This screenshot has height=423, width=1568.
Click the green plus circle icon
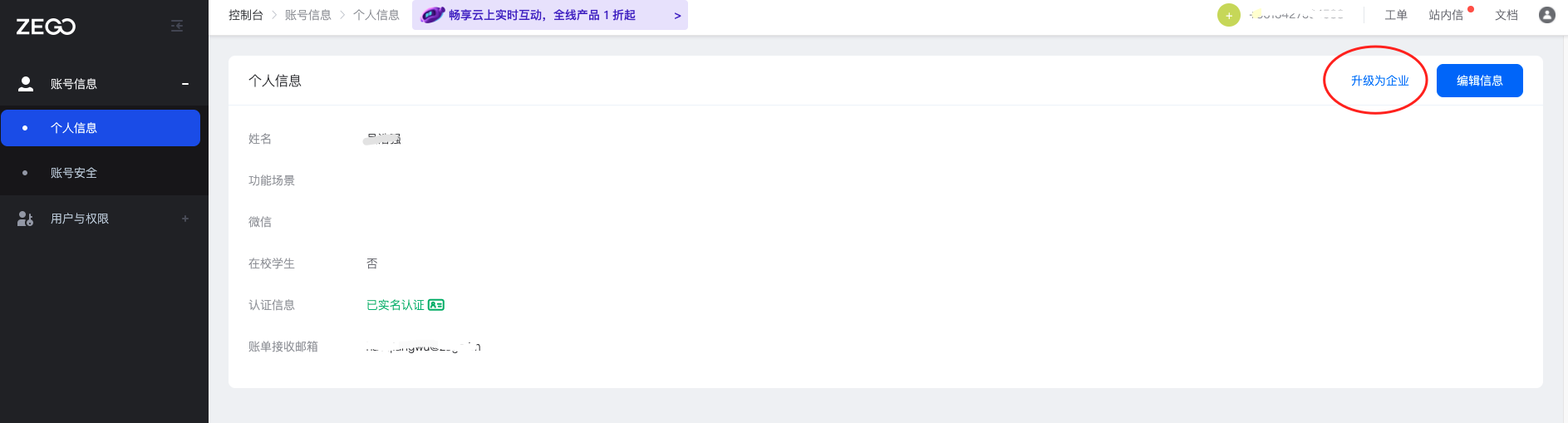[1229, 15]
